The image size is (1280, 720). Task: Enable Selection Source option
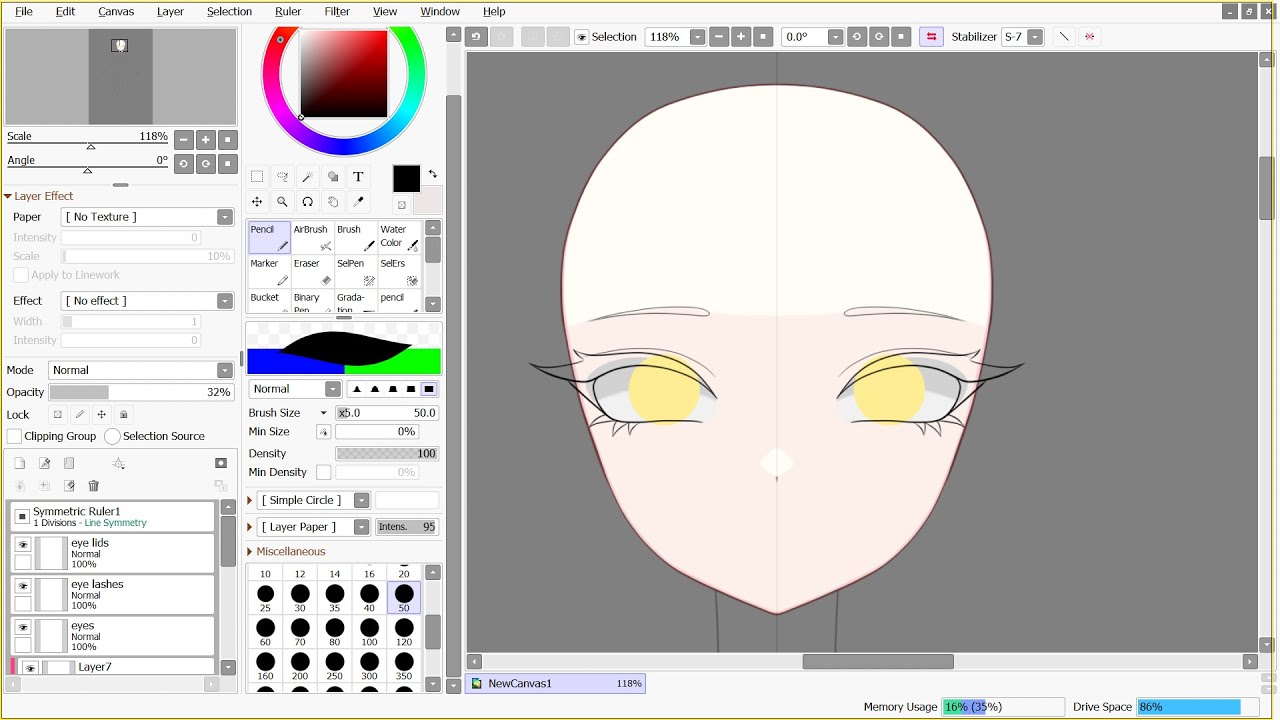pos(112,436)
